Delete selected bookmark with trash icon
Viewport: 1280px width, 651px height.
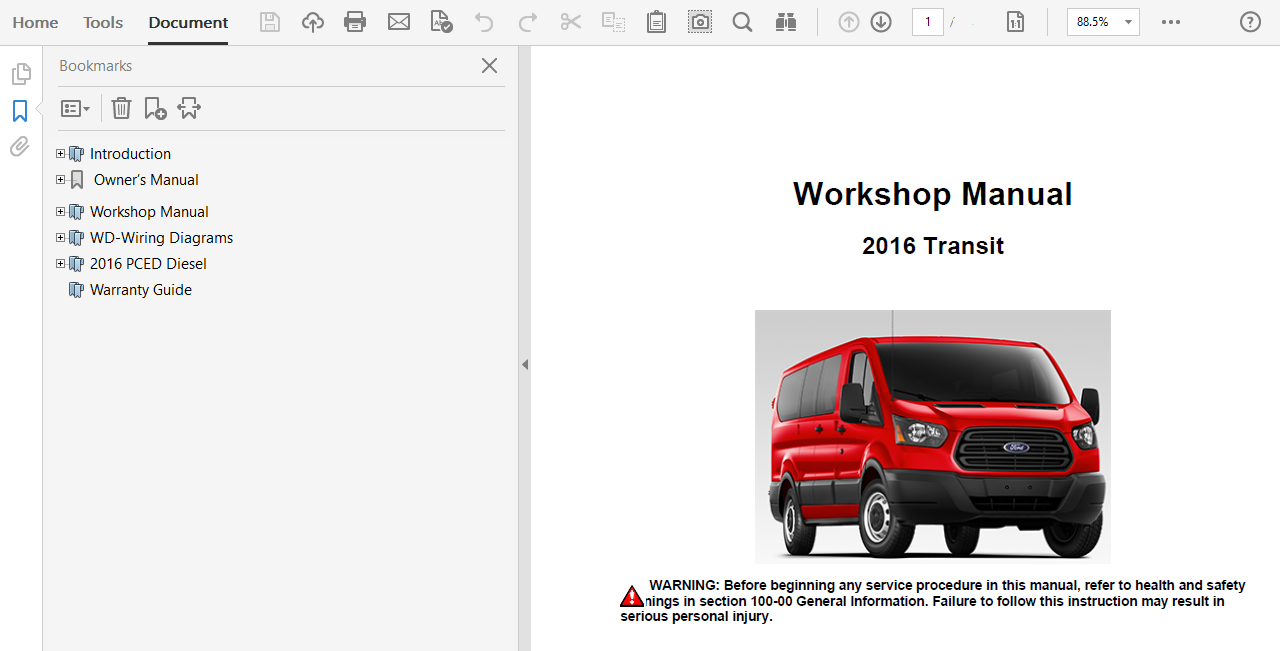(x=121, y=108)
